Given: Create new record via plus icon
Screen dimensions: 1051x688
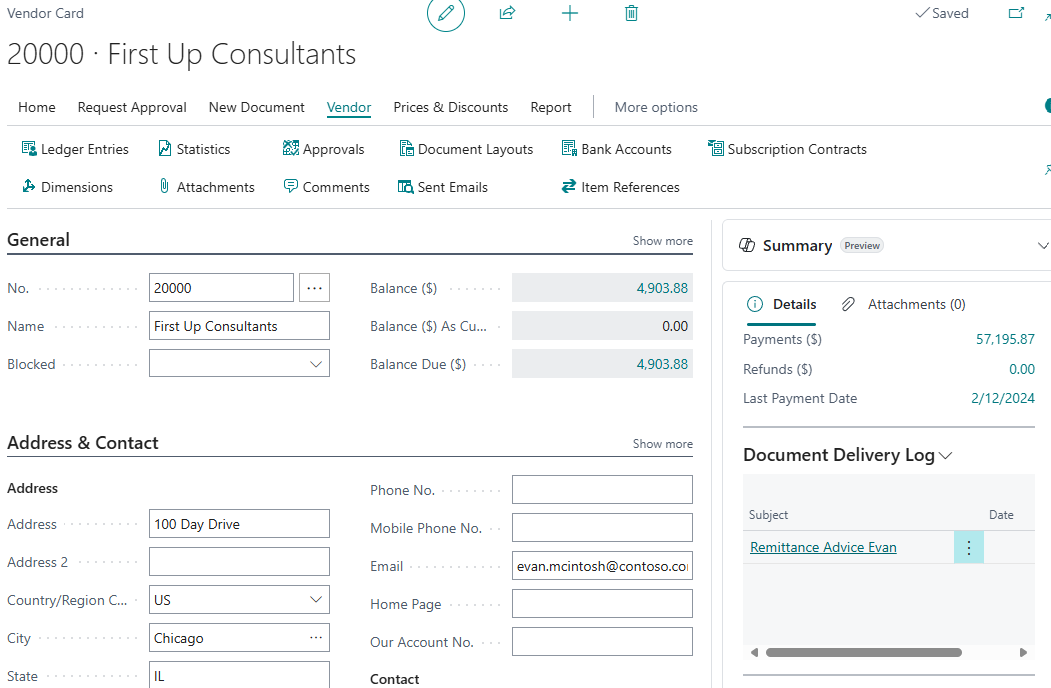Looking at the screenshot, I should (x=569, y=13).
